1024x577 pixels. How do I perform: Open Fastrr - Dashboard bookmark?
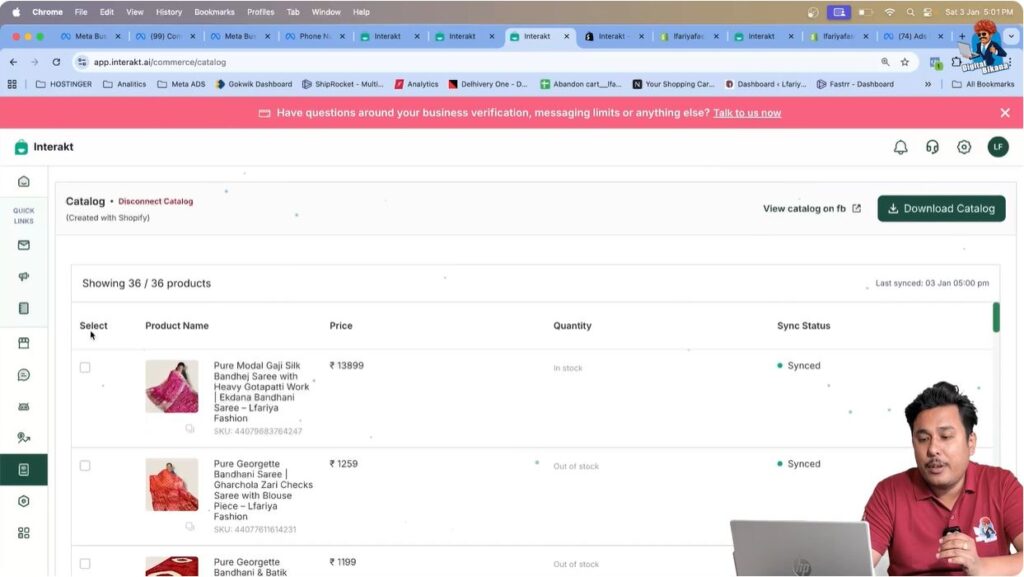click(x=855, y=84)
